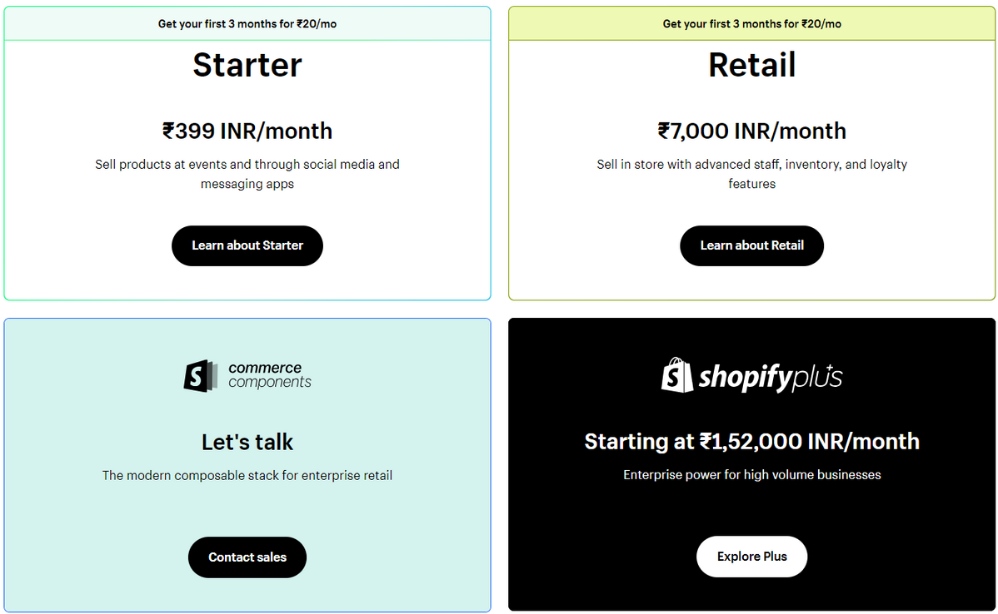Image resolution: width=998 pixels, height=614 pixels.
Task: Select the Starter plan heading
Action: click(246, 65)
